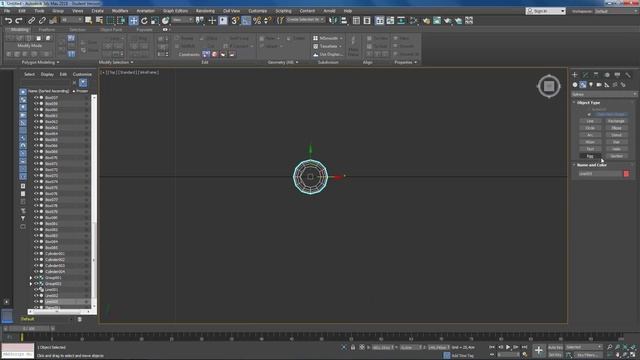The height and width of the screenshot is (360, 640).
Task: Click the Arc spline button
Action: pos(590,135)
